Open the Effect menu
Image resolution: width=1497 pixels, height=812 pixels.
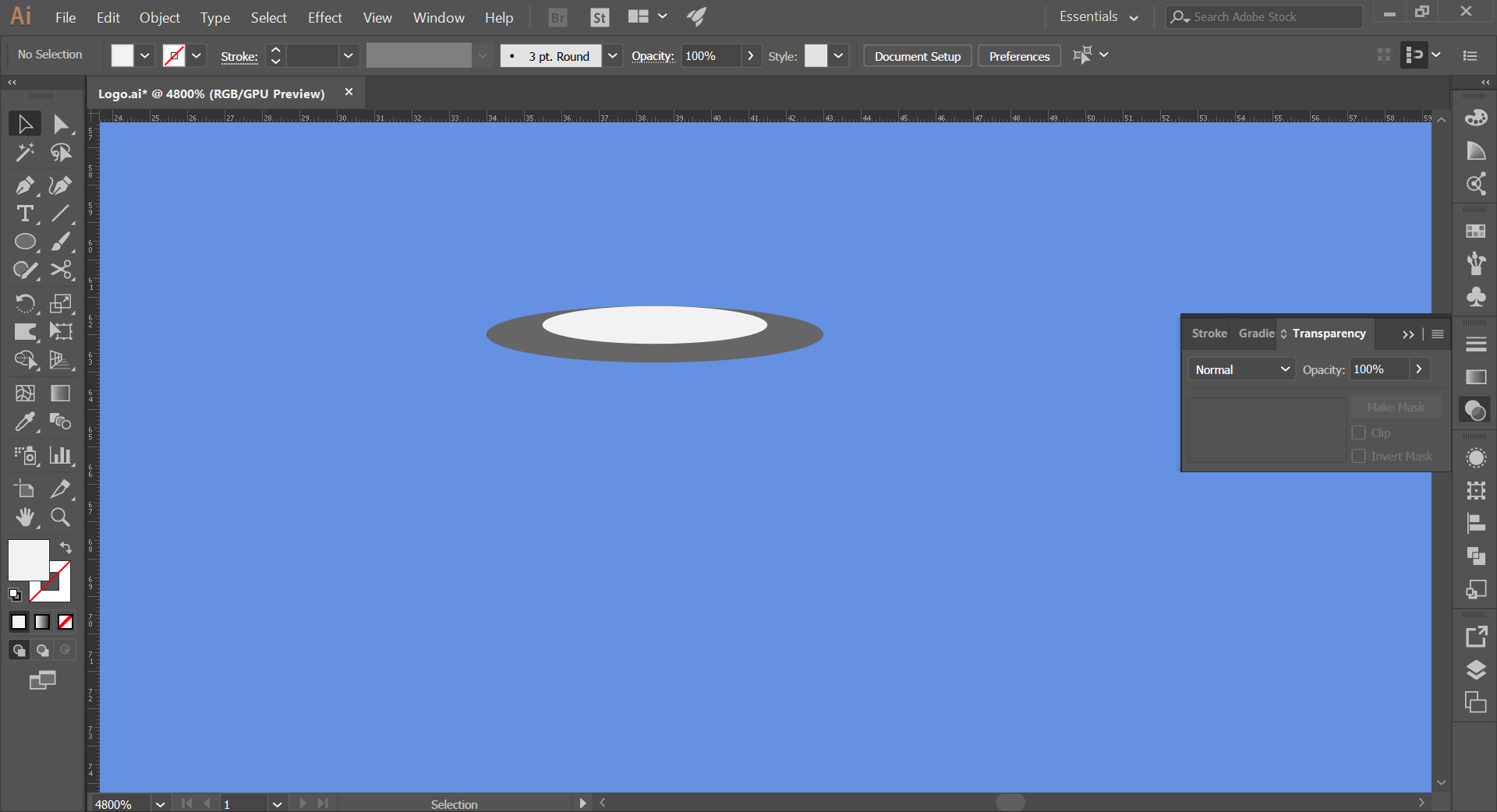(x=324, y=17)
